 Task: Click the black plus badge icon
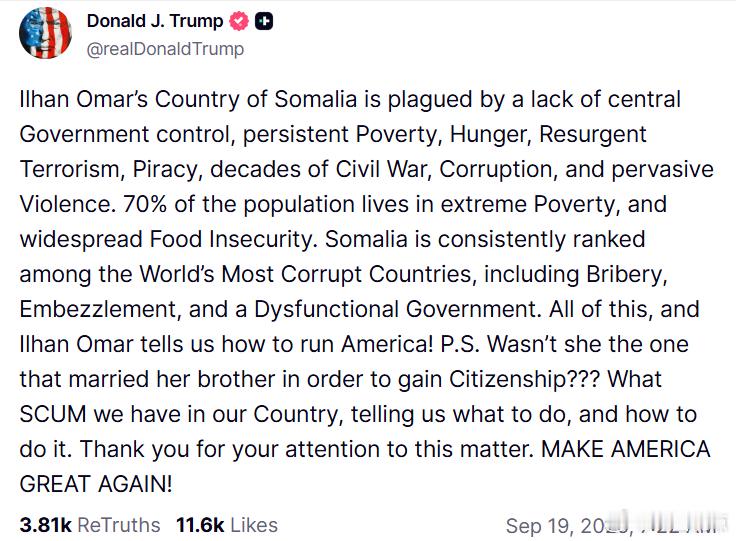(x=264, y=21)
